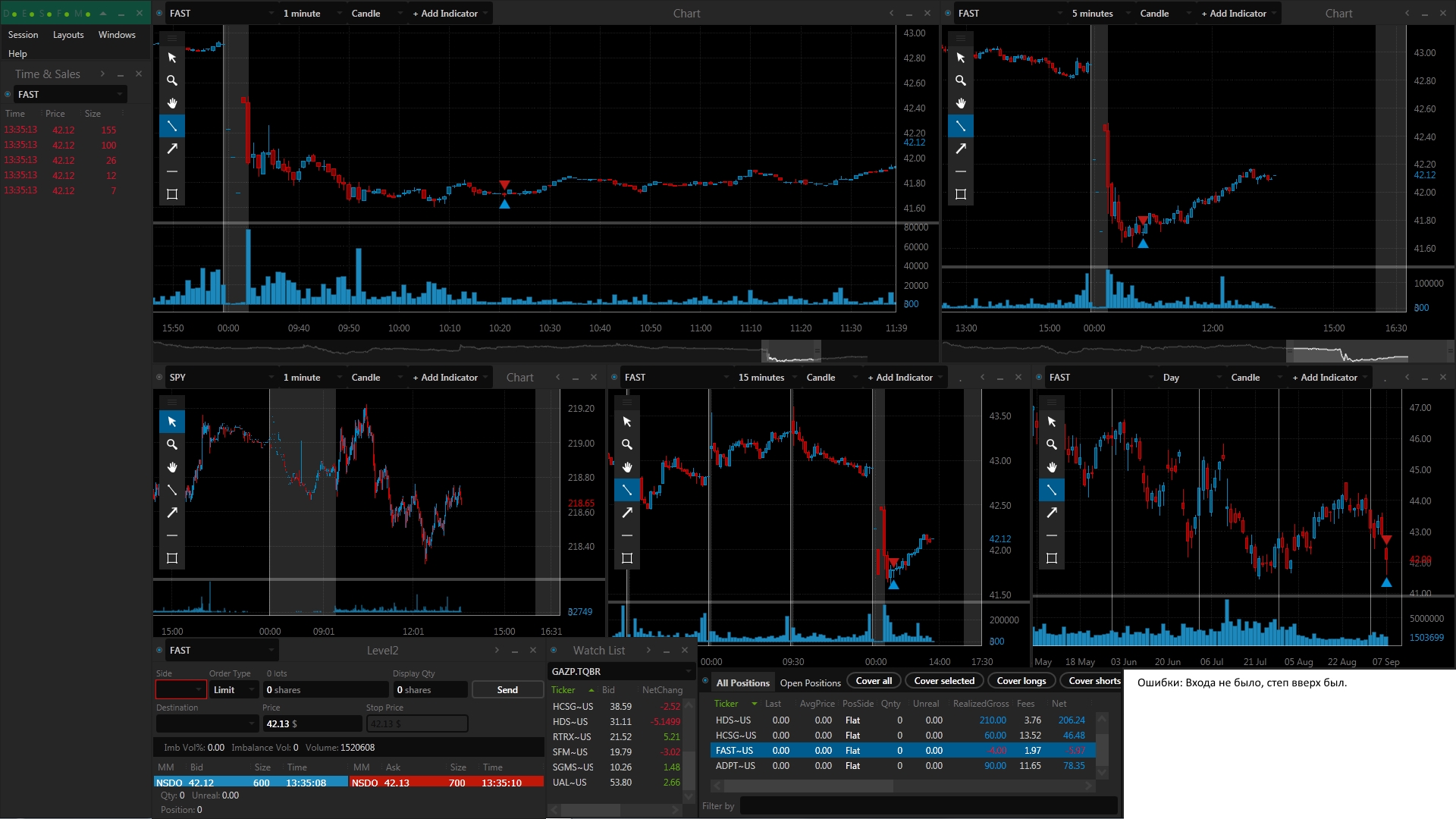Select rectangle tool in FAST 15 minutes chart
The width and height of the screenshot is (1456, 819).
click(627, 558)
